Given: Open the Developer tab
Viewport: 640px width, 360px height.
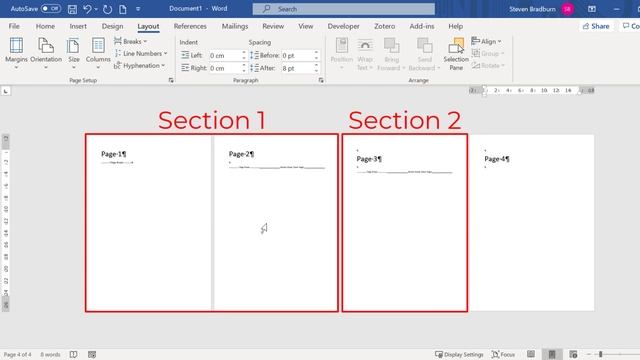Looking at the screenshot, I should (343, 26).
